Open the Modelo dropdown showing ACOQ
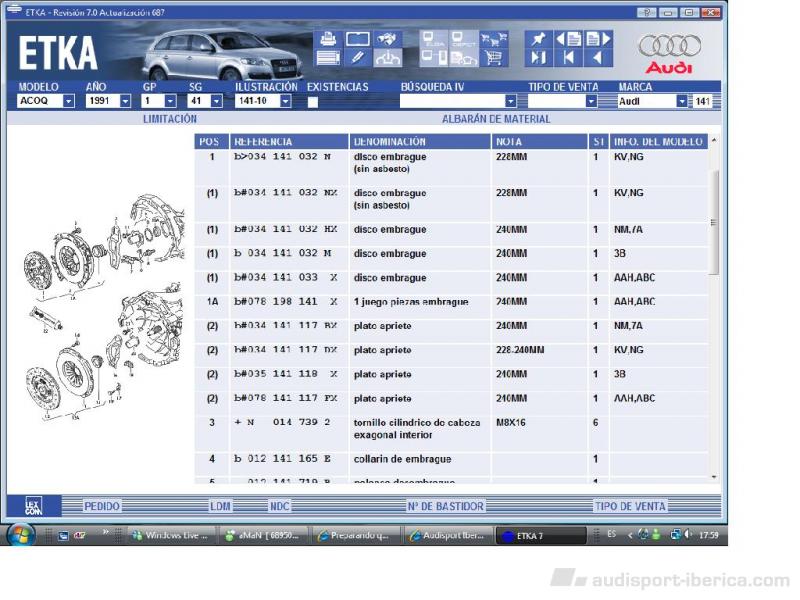This screenshot has height=600, width=800. [68, 101]
